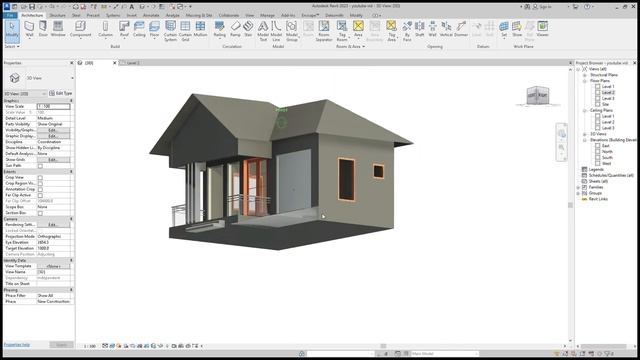The width and height of the screenshot is (640, 360).
Task: Click Edit for Rendering Settings
Action: [53, 225]
